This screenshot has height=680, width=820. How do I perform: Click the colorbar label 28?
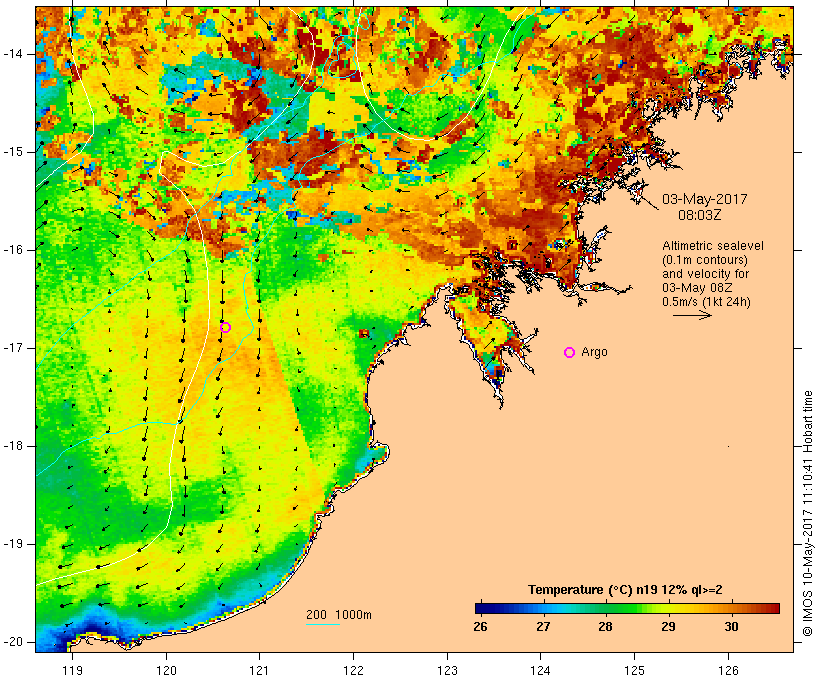605,626
